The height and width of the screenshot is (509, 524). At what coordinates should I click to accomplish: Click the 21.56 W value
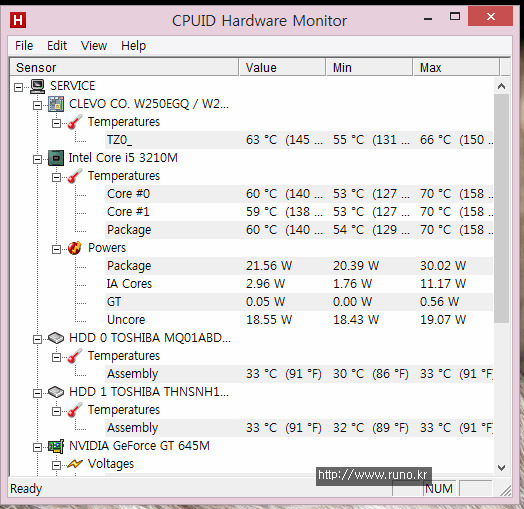[269, 266]
